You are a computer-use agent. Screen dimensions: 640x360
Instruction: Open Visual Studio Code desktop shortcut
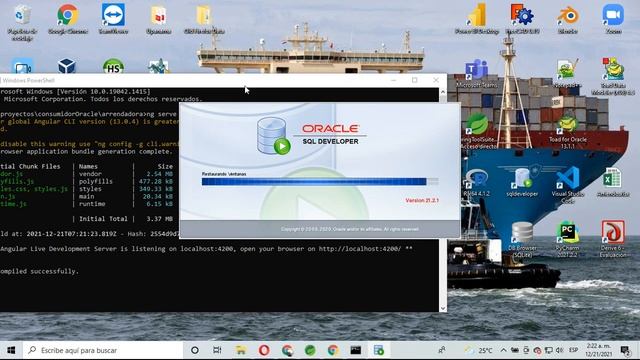(x=568, y=184)
